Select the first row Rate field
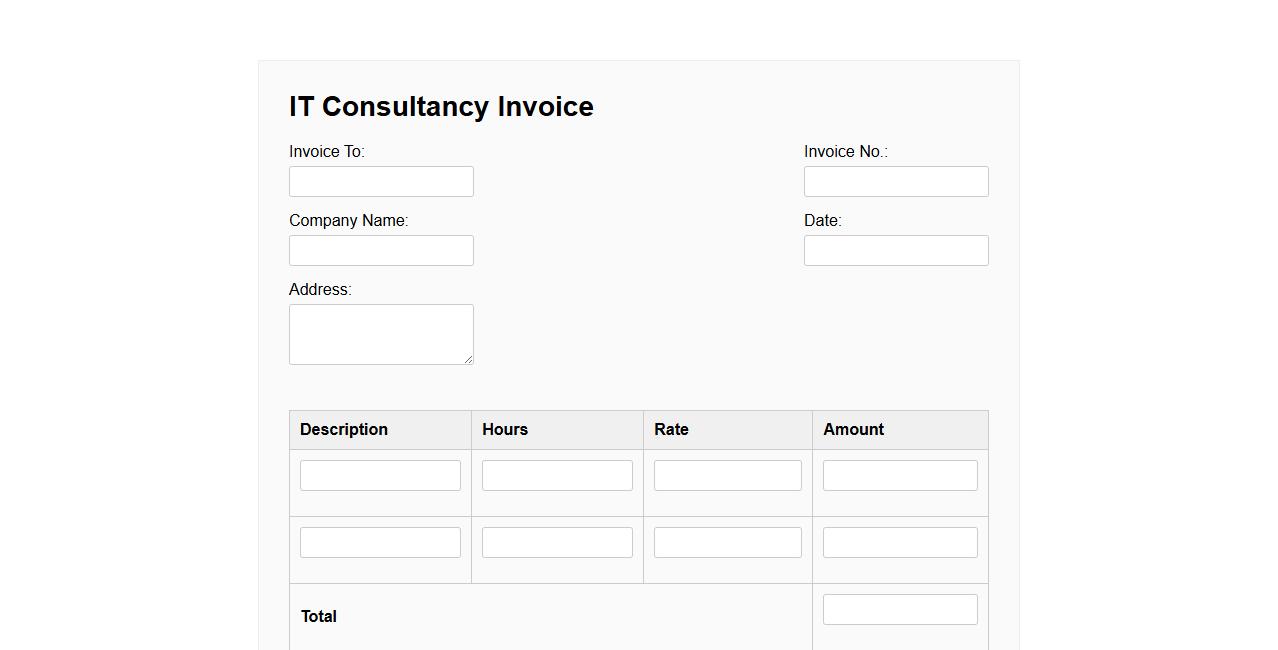The height and width of the screenshot is (650, 1278). coord(727,476)
